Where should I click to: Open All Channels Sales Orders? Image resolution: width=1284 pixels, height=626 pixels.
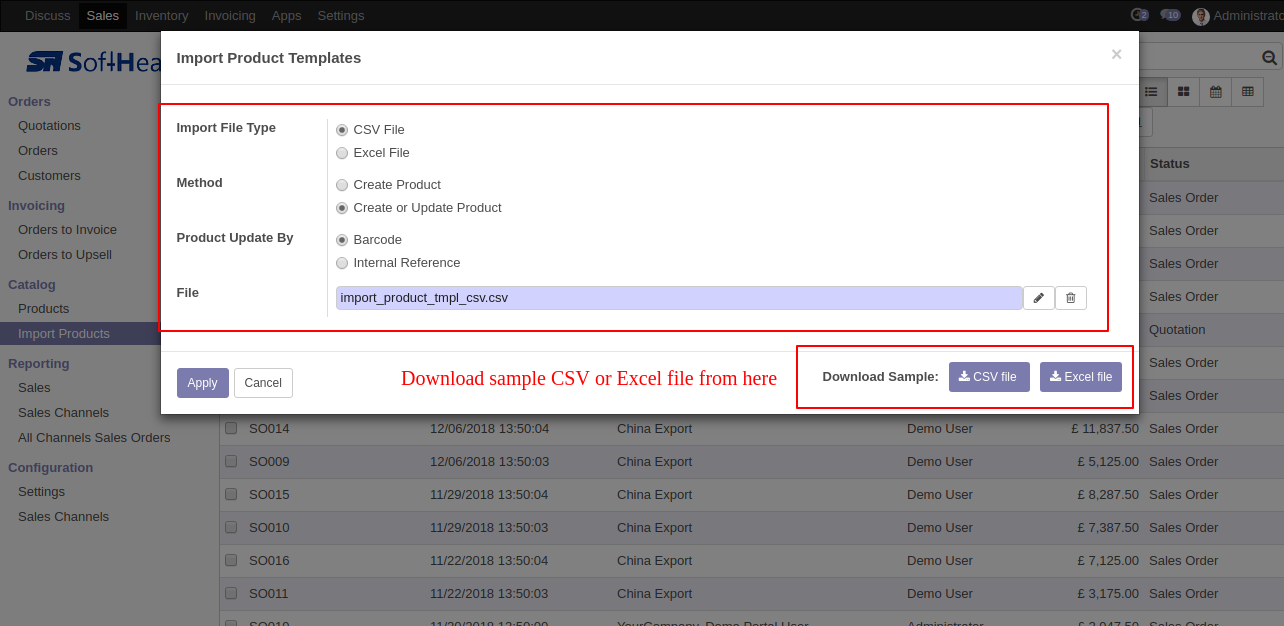pyautogui.click(x=94, y=438)
